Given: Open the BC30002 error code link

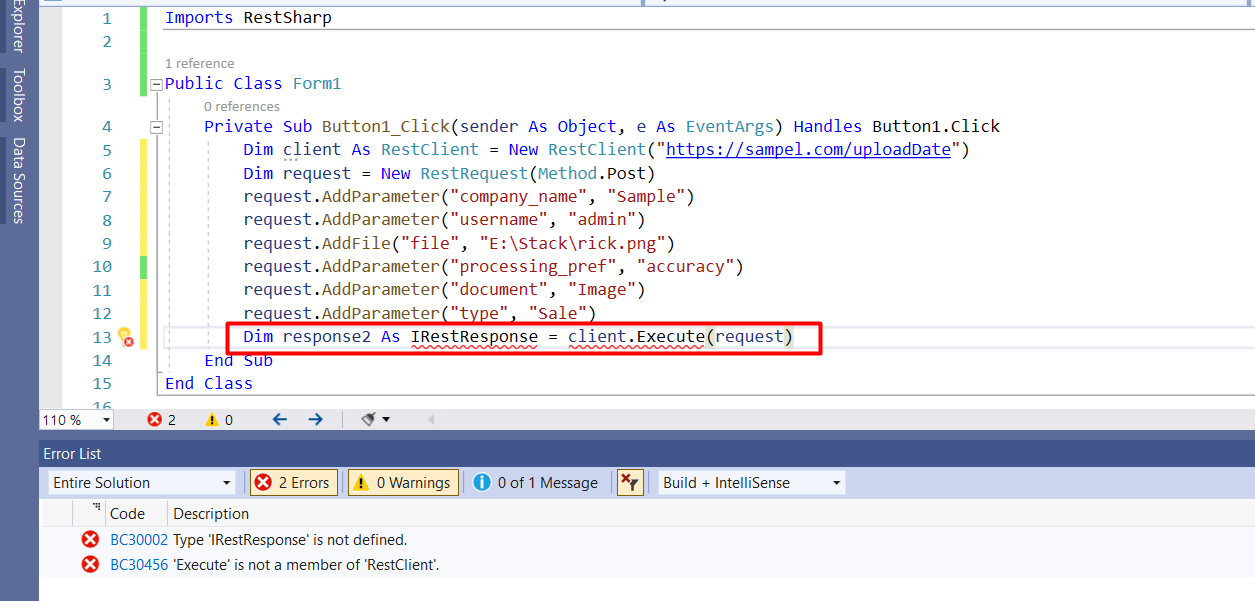Looking at the screenshot, I should click(139, 540).
